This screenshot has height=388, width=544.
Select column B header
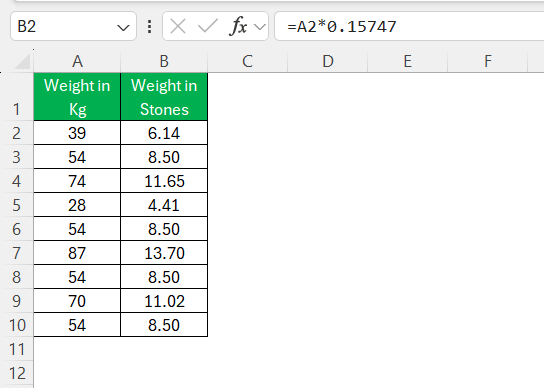pyautogui.click(x=164, y=61)
